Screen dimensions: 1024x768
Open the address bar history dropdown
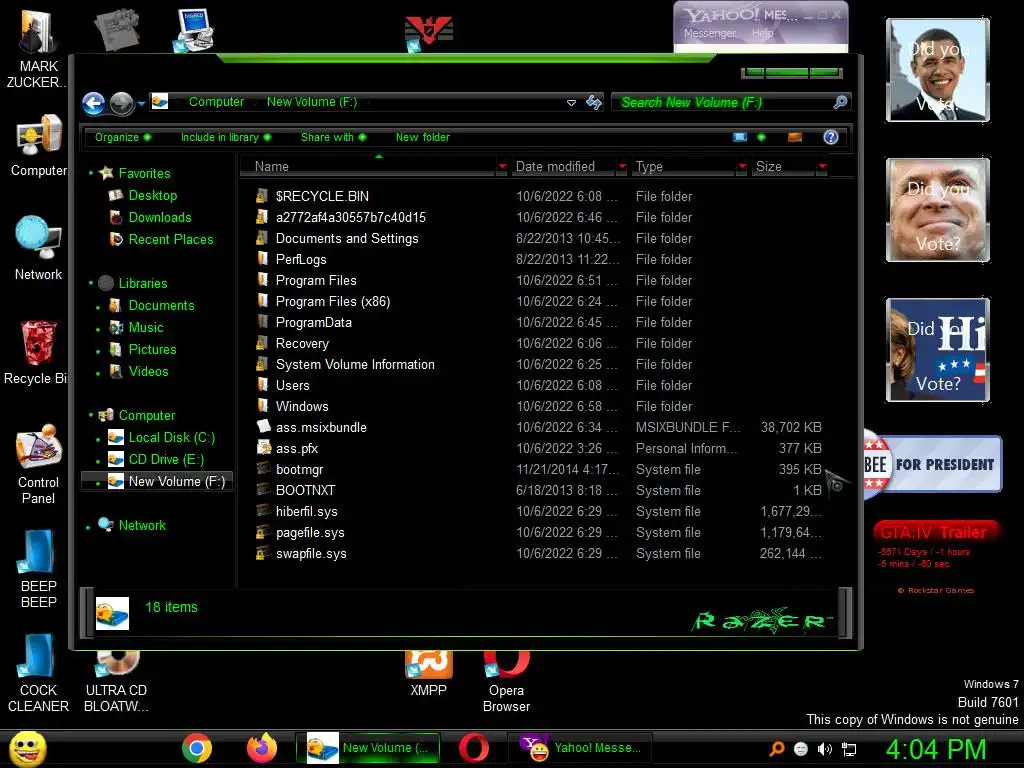point(571,103)
